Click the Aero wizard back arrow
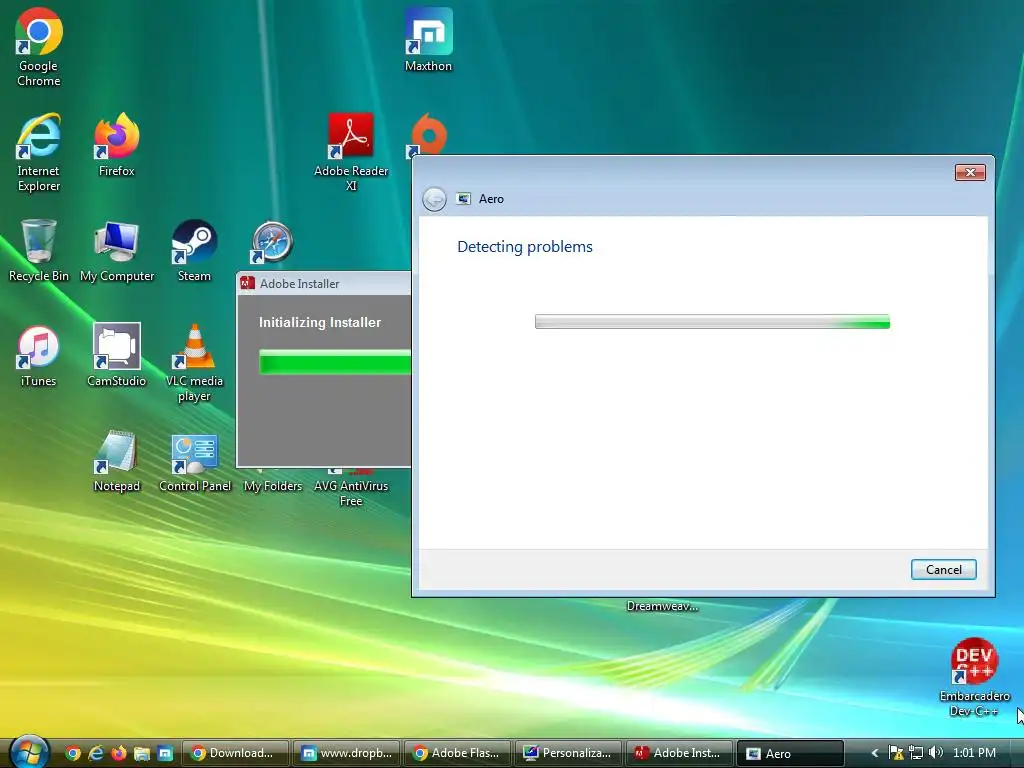This screenshot has width=1024, height=768. click(434, 199)
